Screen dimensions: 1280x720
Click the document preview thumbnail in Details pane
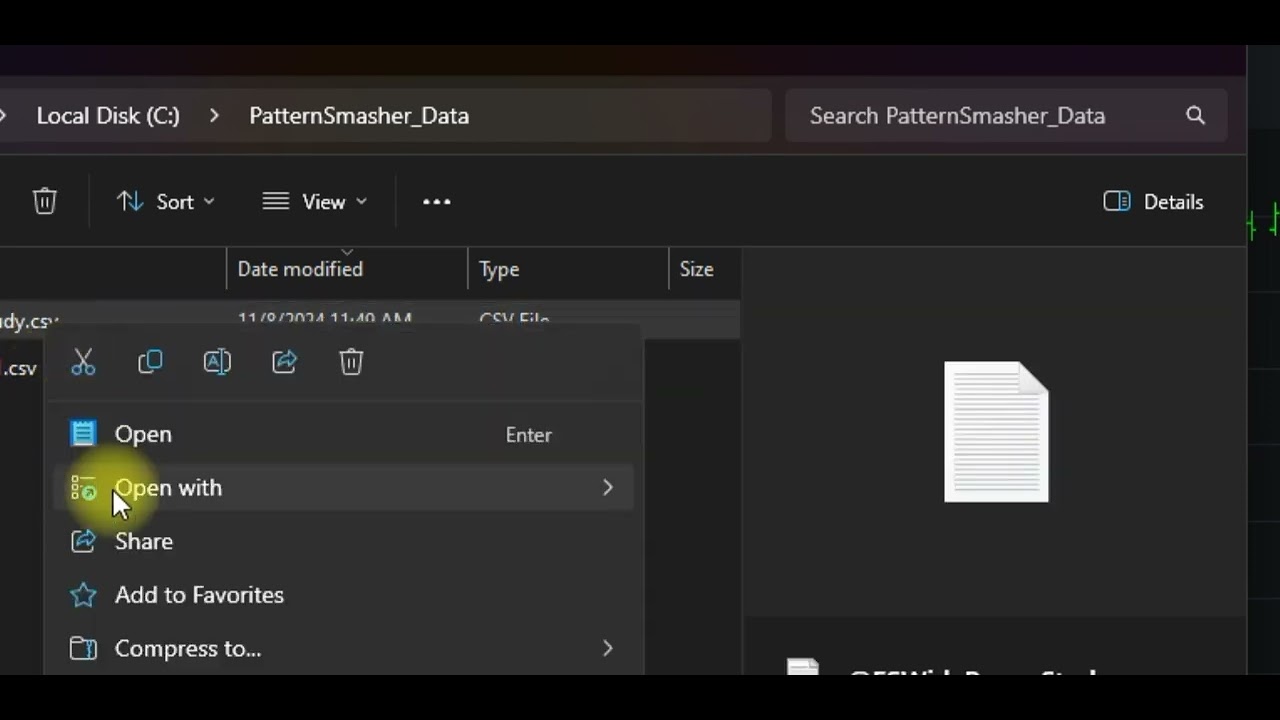tap(997, 432)
